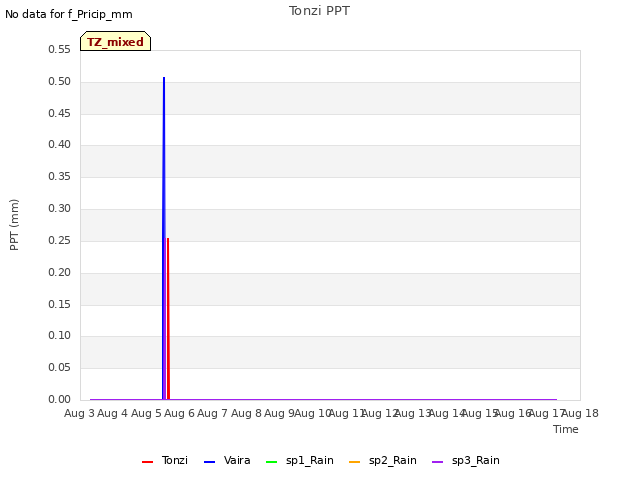
Task: Click the Aug 6 x-axis tick label
Action: click(180, 413)
